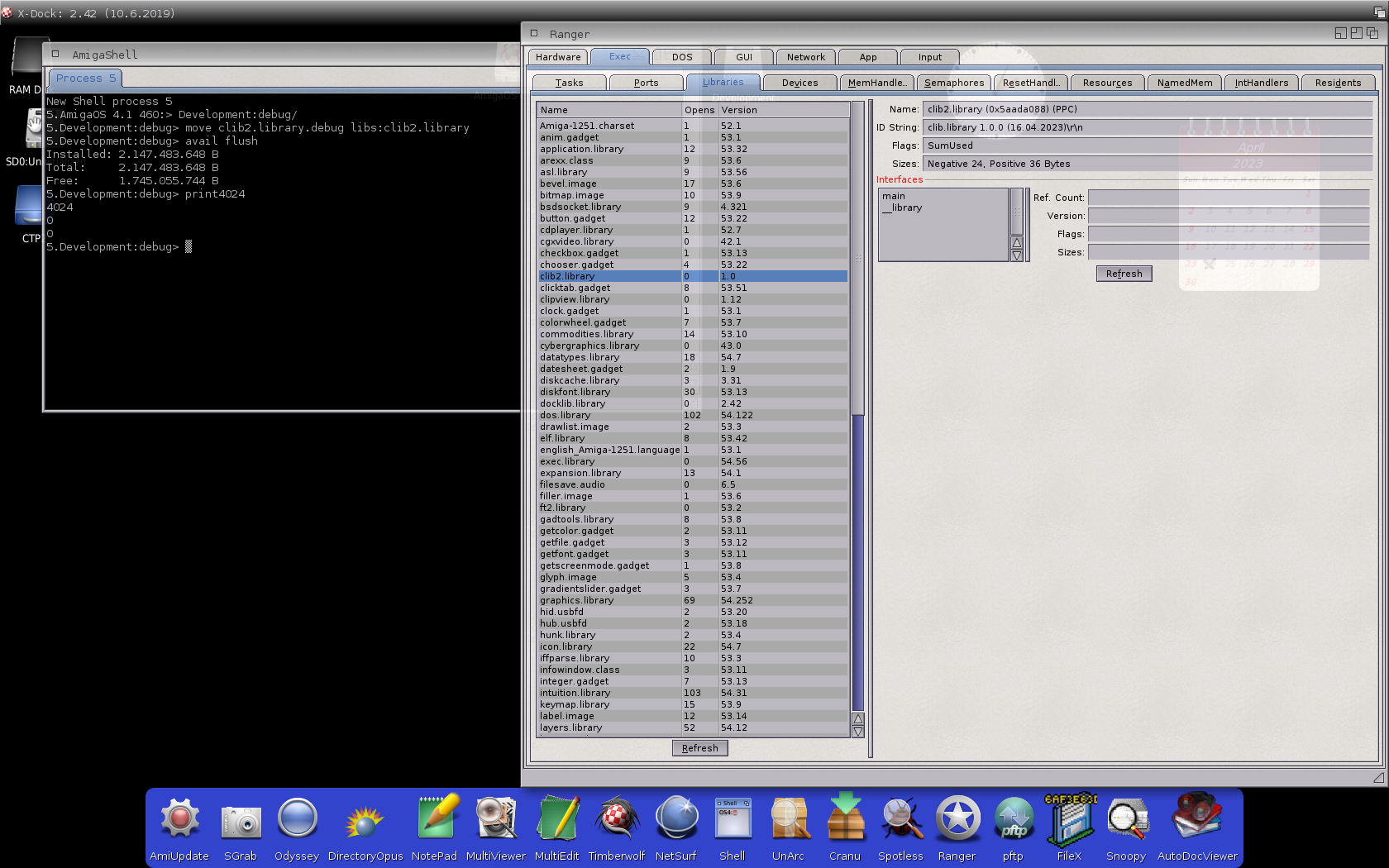The height and width of the screenshot is (868, 1389).
Task: Switch to the Hardware tab in Ranger
Action: coord(558,57)
